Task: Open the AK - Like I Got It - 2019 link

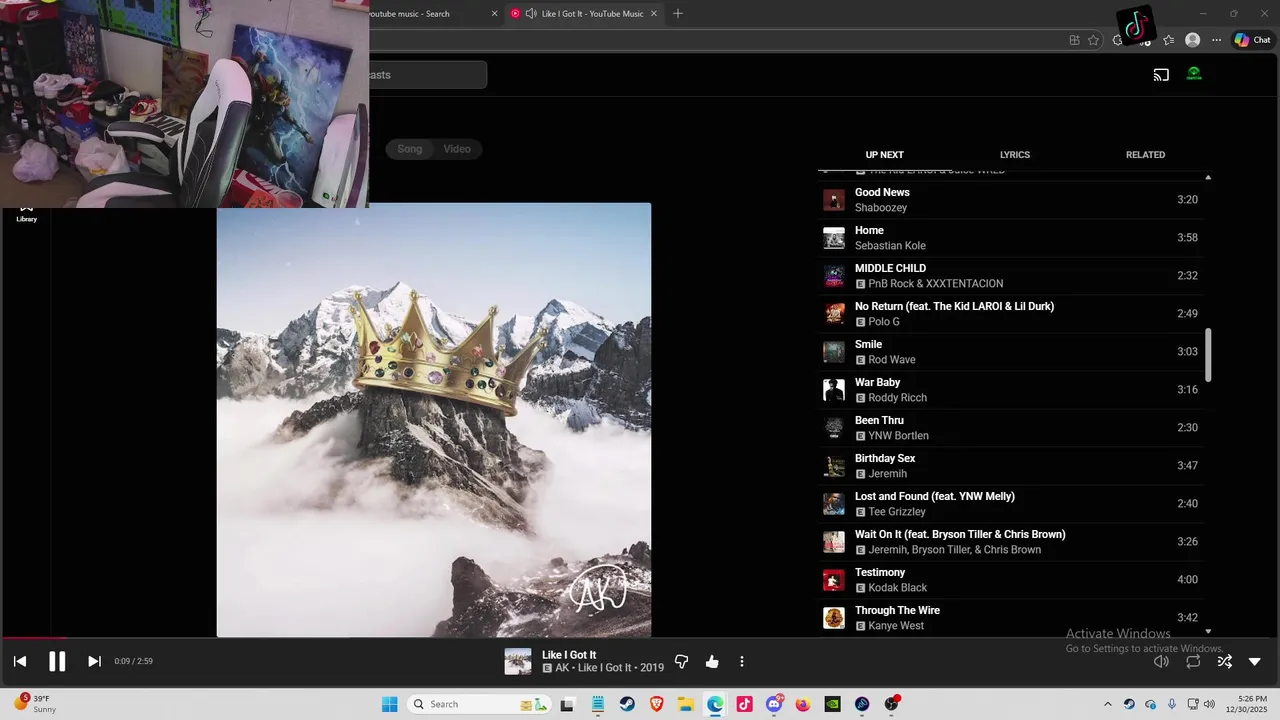Action: point(609,668)
